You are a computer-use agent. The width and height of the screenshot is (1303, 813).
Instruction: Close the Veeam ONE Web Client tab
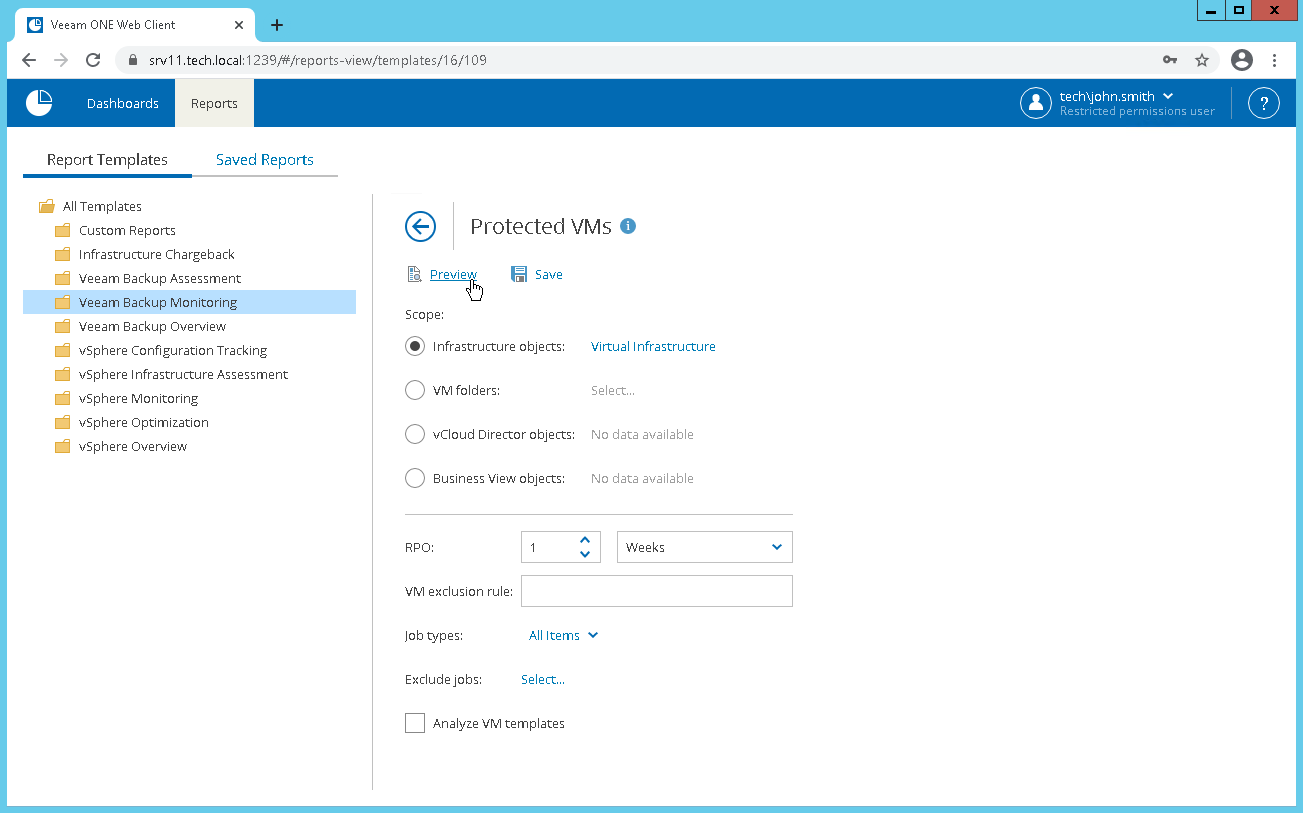(239, 25)
